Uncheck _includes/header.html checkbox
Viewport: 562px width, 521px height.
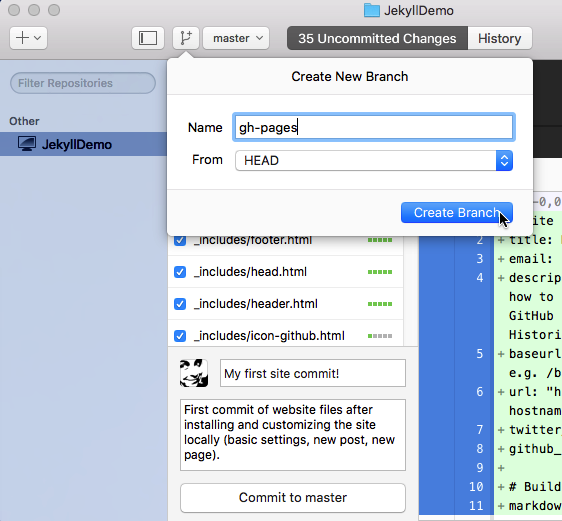coord(180,304)
